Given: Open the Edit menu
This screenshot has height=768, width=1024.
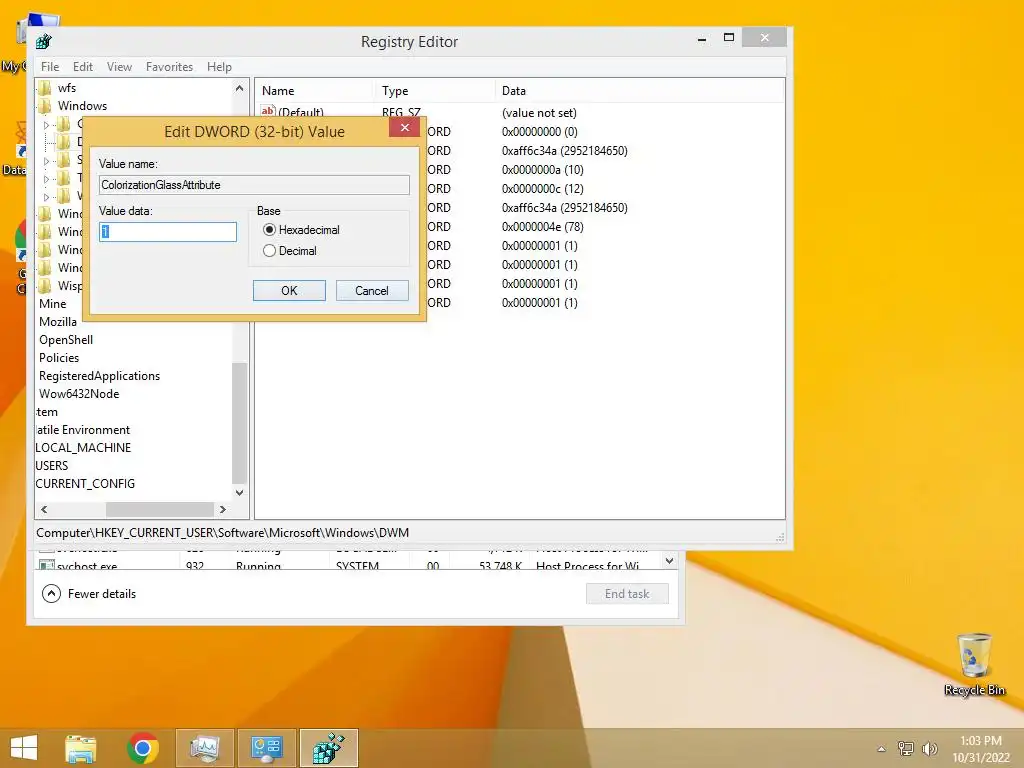Looking at the screenshot, I should coord(83,67).
